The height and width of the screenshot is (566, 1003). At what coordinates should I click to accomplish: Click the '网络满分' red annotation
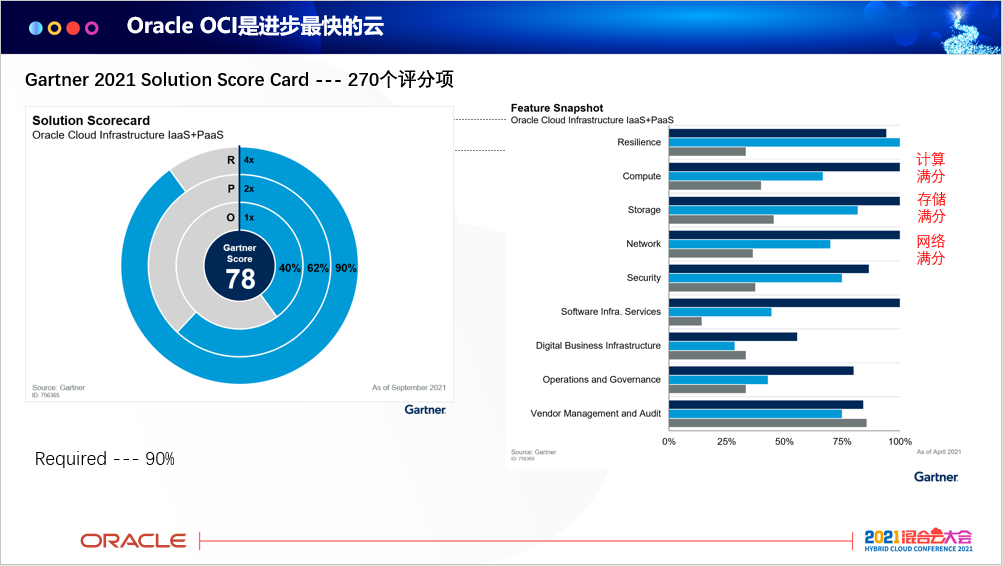pos(930,249)
